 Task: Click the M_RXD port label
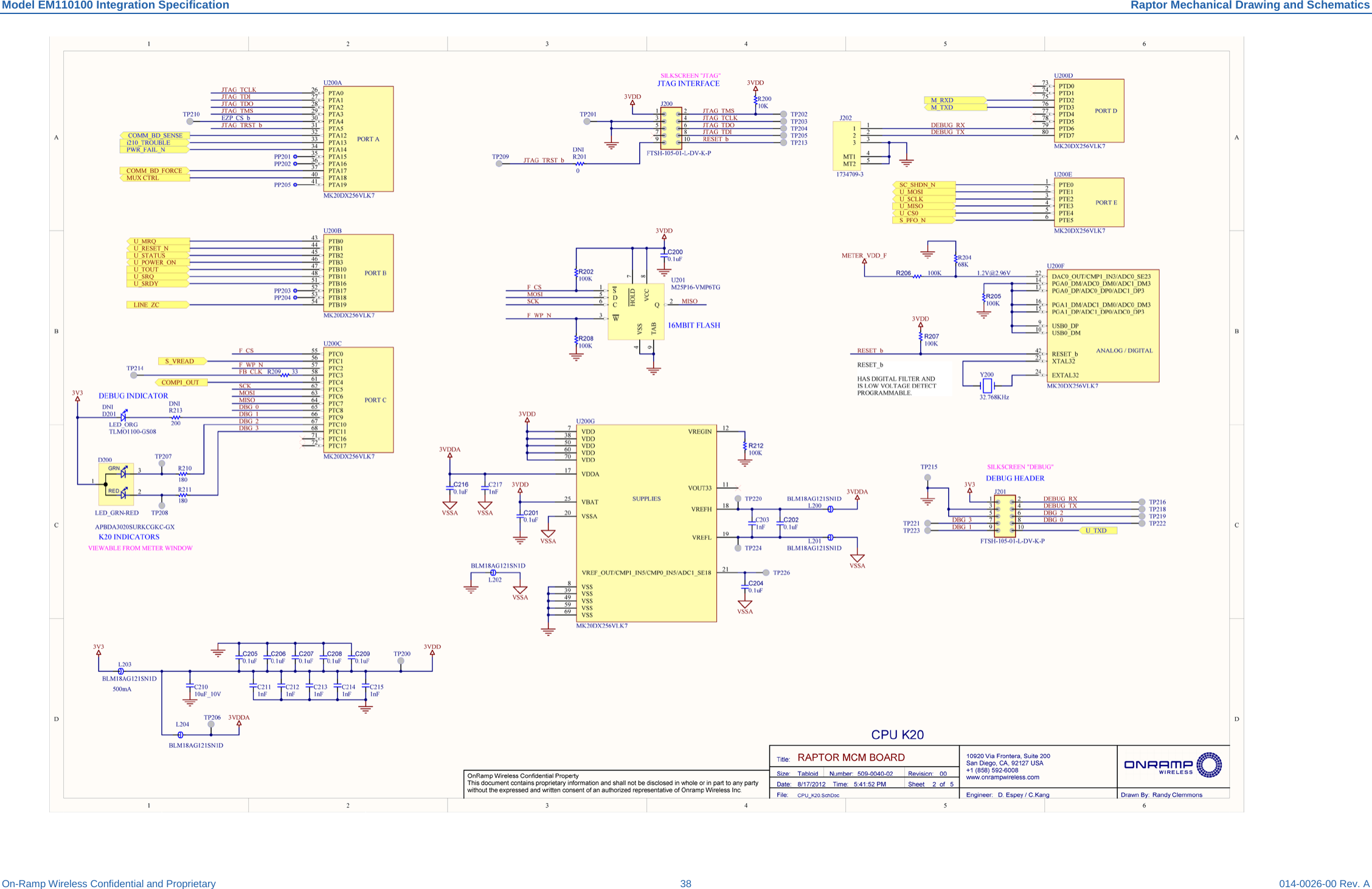coord(955,100)
